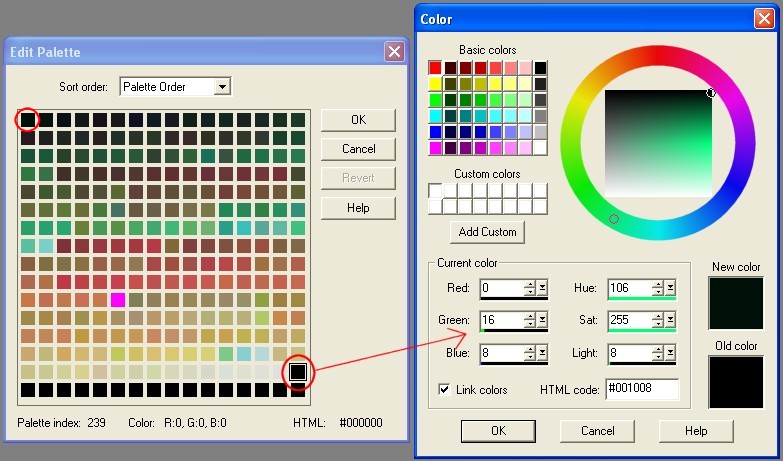This screenshot has width=783, height=461.
Task: Select the bright magenta swatch in the palette grid
Action: [x=118, y=300]
